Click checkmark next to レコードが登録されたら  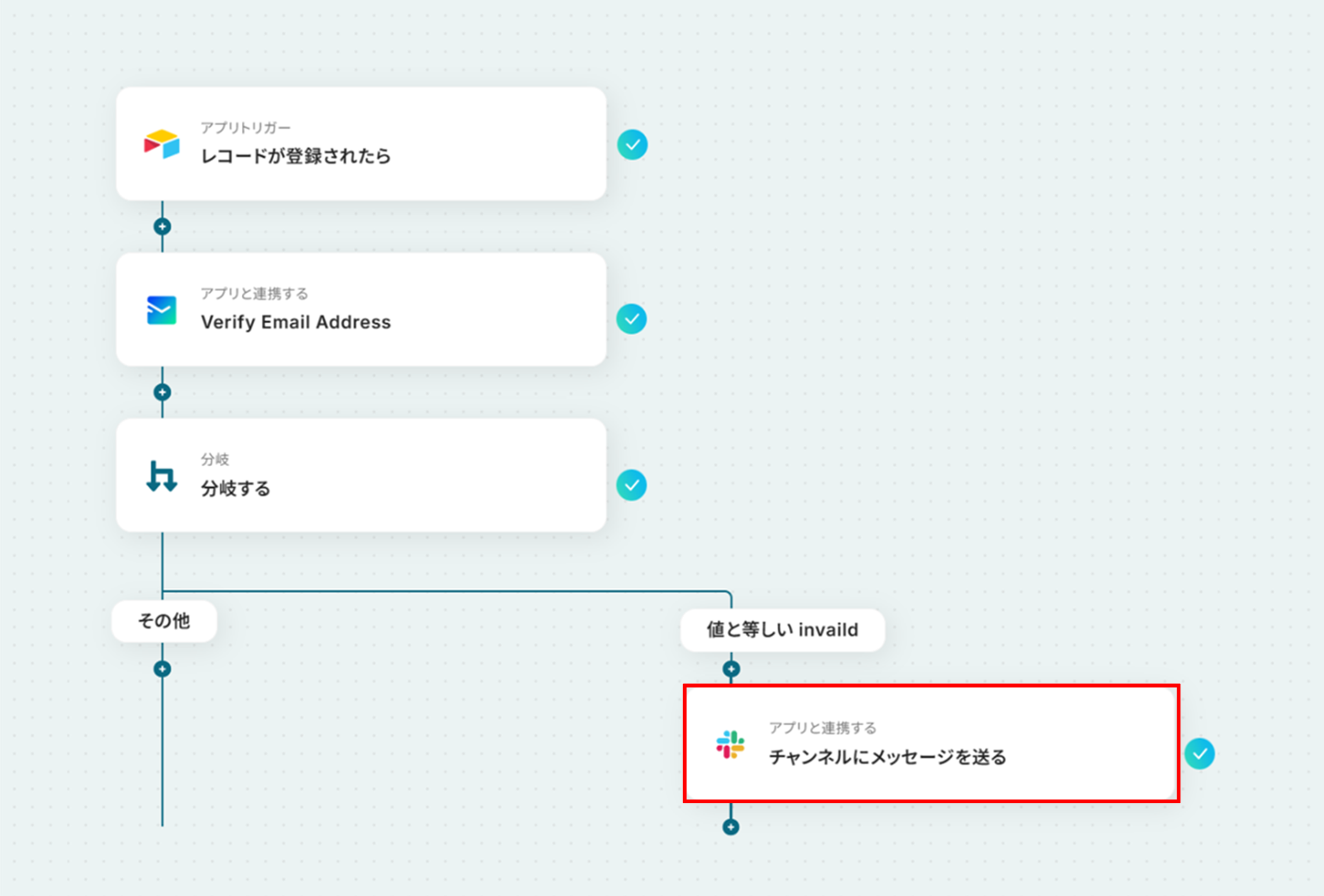pos(632,145)
